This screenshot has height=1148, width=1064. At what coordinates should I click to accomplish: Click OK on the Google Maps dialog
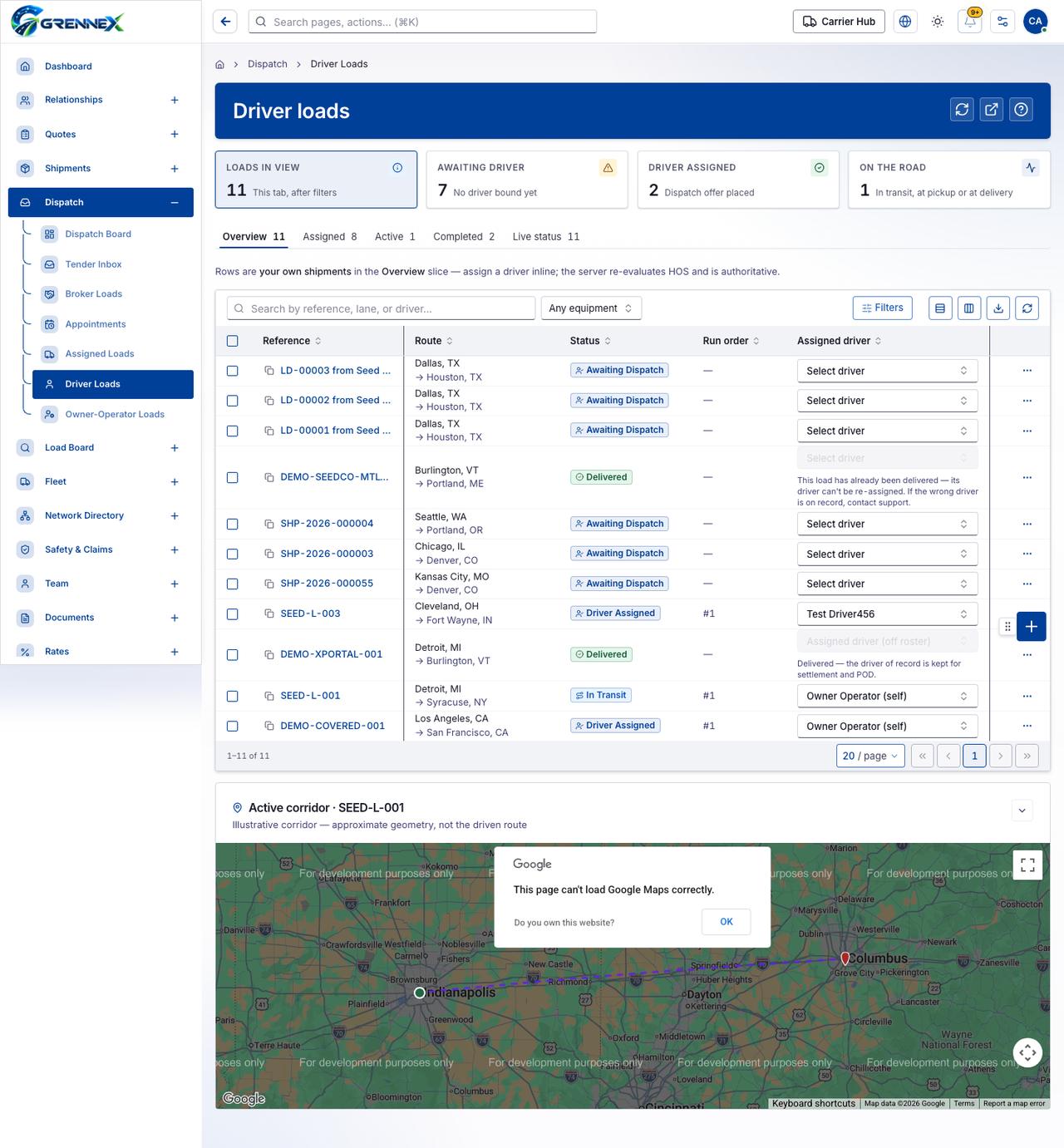(727, 922)
